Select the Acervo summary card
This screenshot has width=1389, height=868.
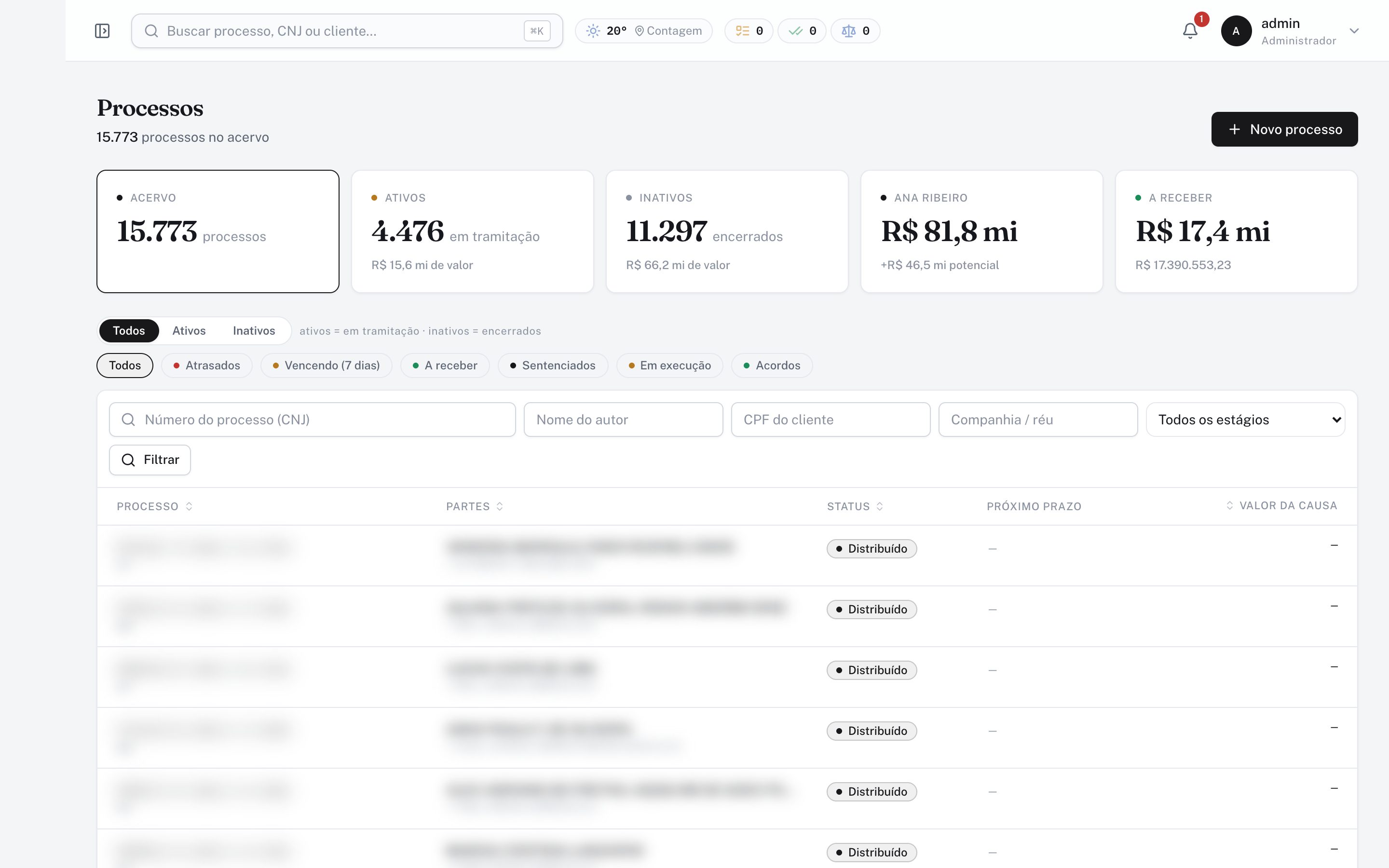[218, 231]
